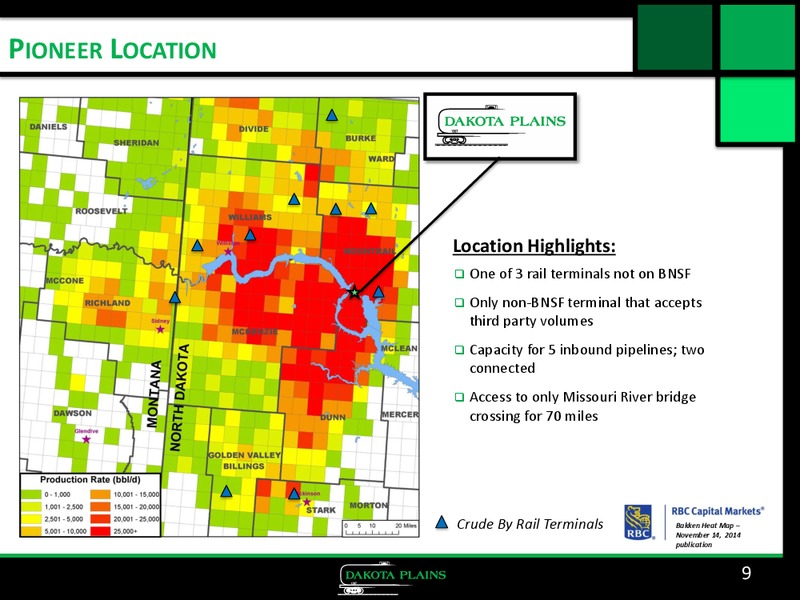Screen dimensions: 800x600
Task: Click the DIVIDE county label
Action: (x=254, y=129)
